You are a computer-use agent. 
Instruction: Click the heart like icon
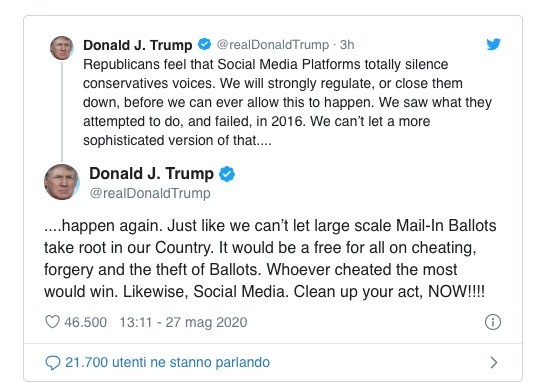click(x=52, y=322)
